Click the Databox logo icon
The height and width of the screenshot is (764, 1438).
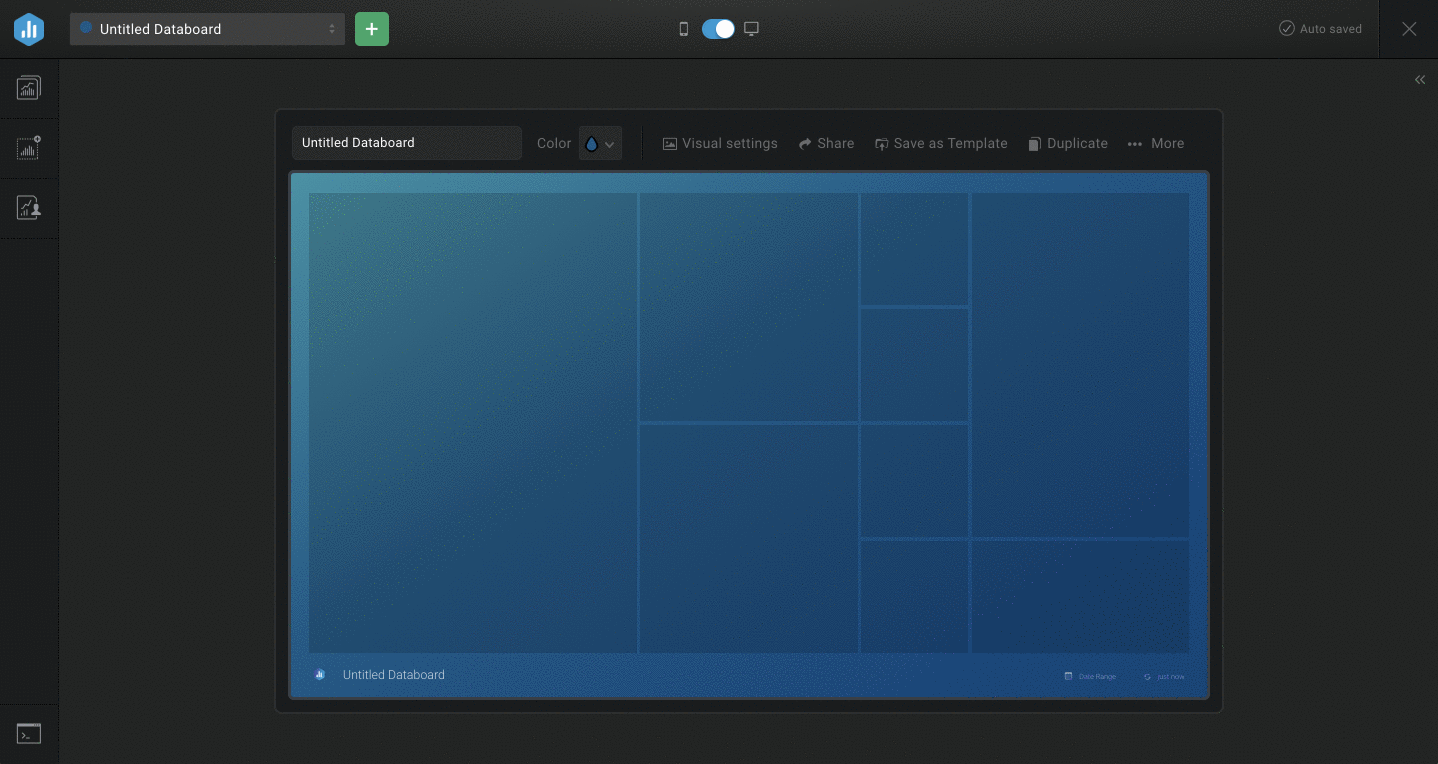point(29,29)
